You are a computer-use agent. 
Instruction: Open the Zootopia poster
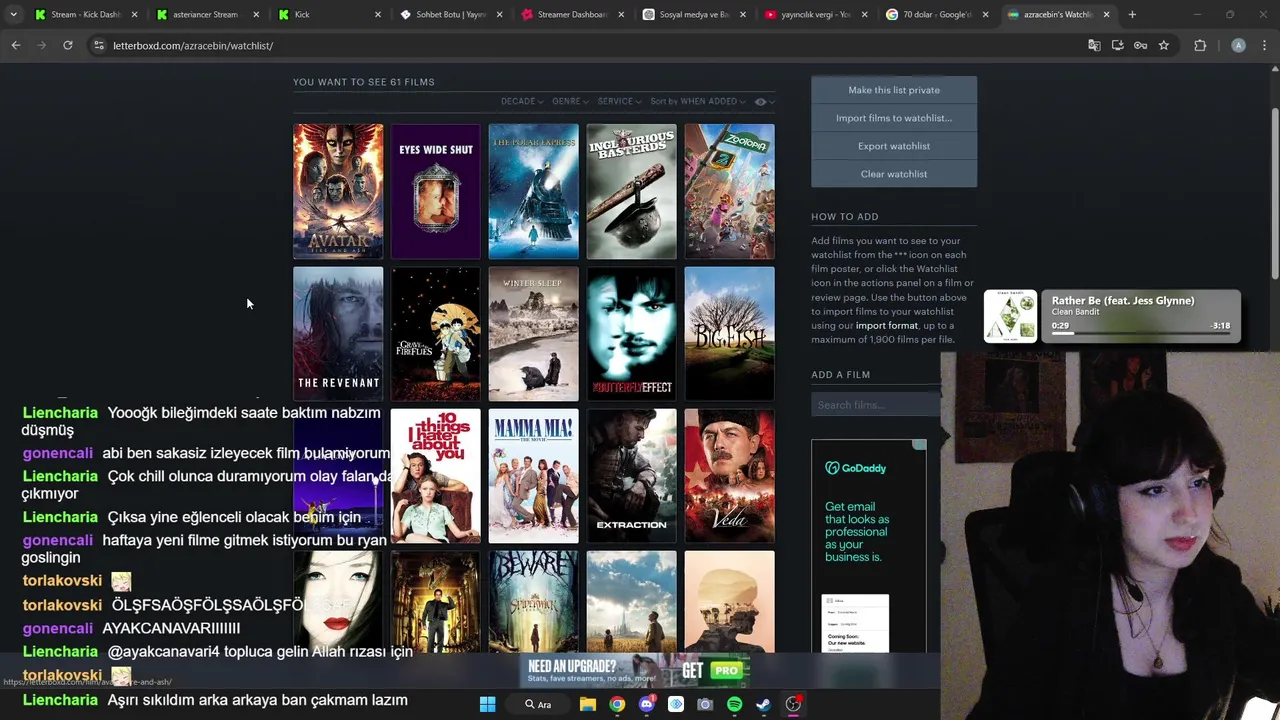click(x=729, y=191)
